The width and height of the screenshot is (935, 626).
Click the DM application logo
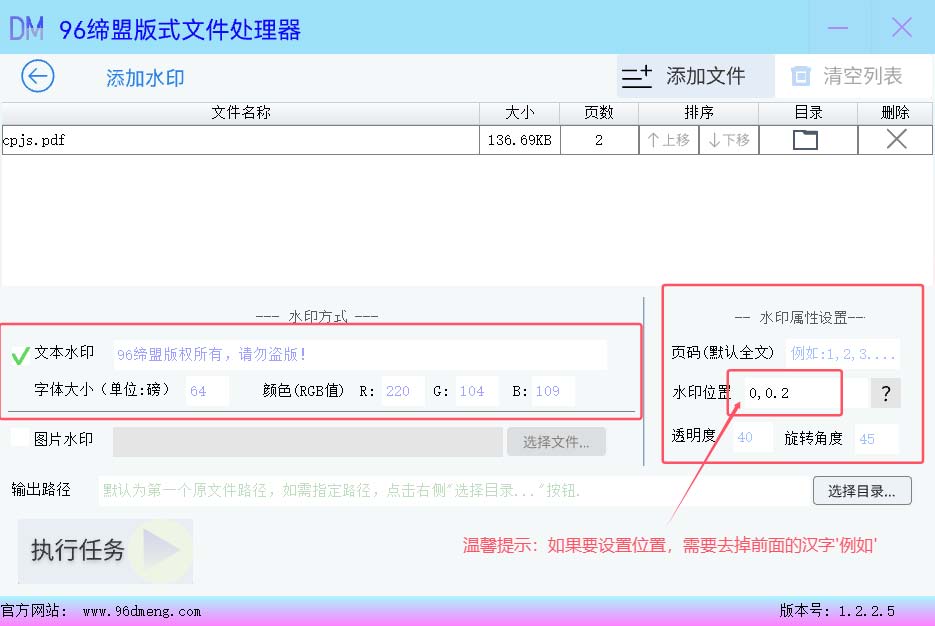click(x=27, y=28)
